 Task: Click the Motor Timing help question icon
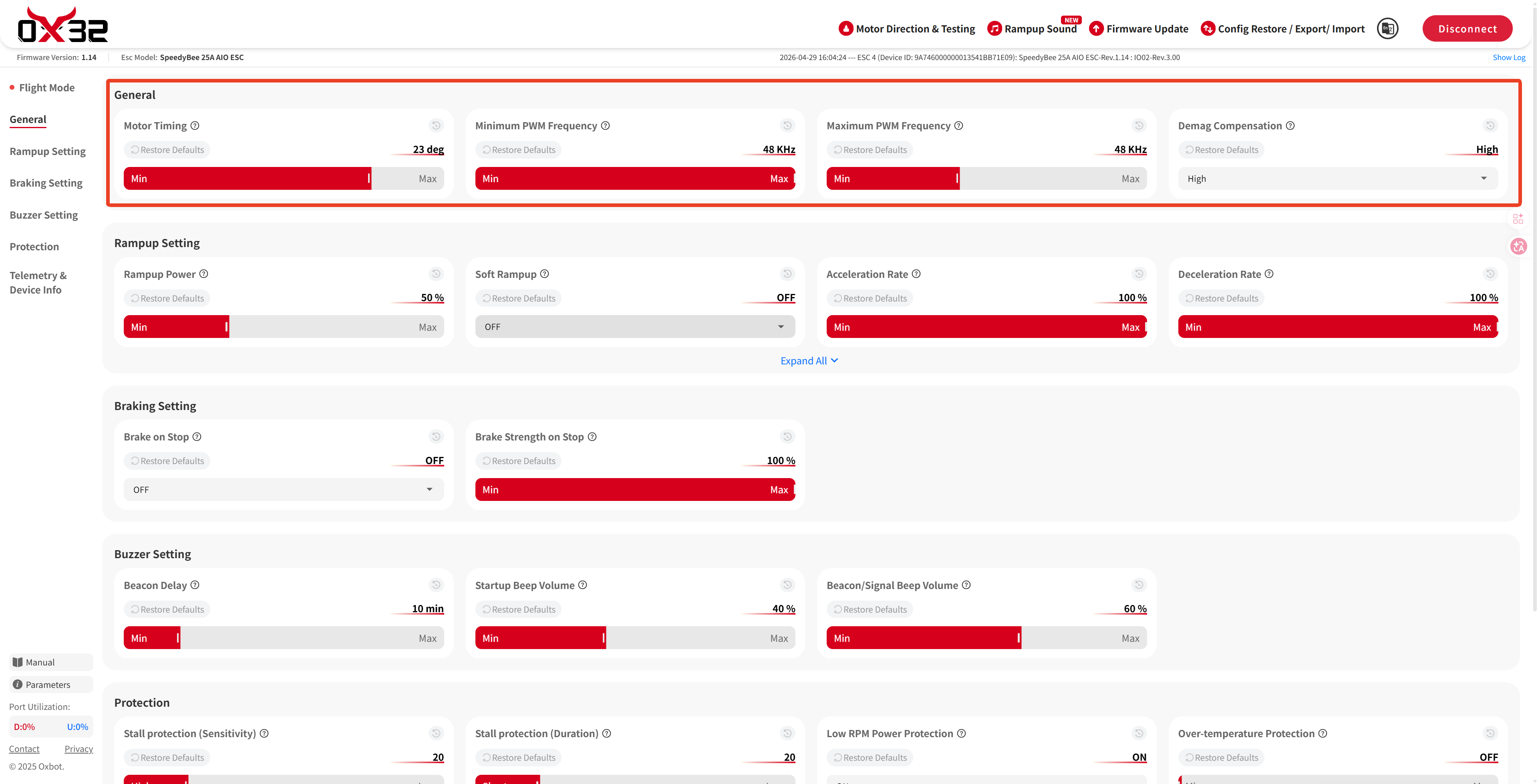pos(195,125)
